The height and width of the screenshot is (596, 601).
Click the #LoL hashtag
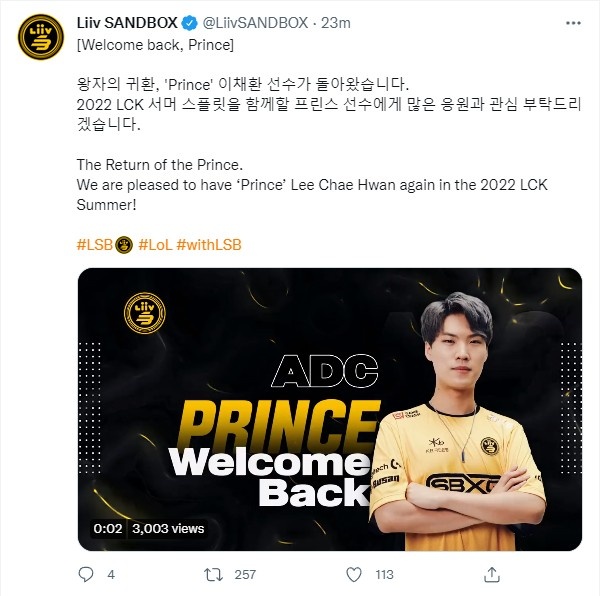tap(155, 245)
